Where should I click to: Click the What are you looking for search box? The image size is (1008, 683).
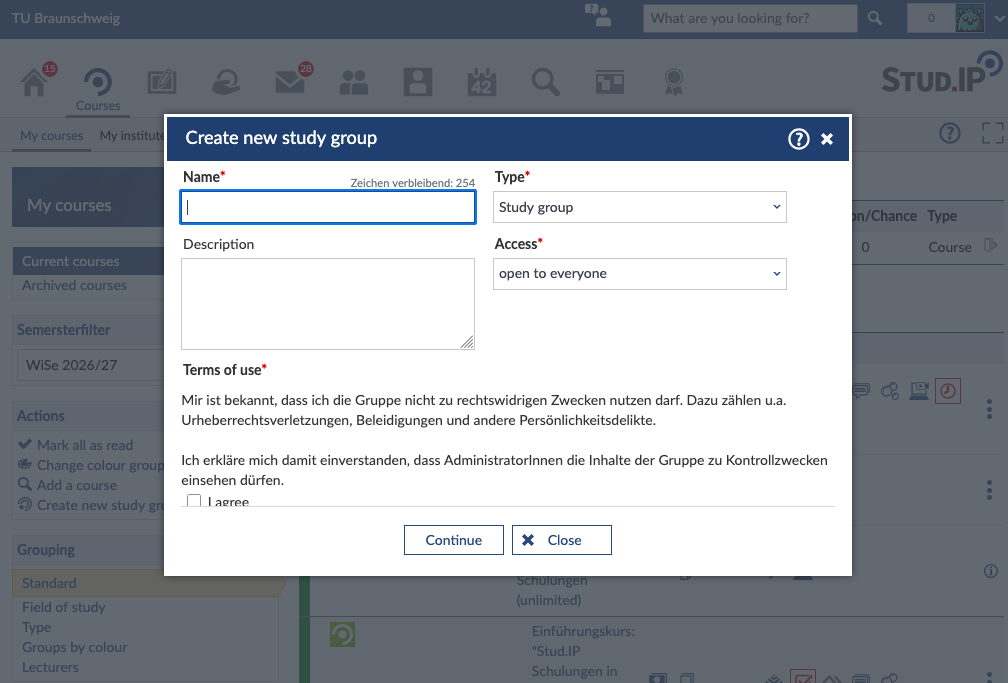(750, 18)
